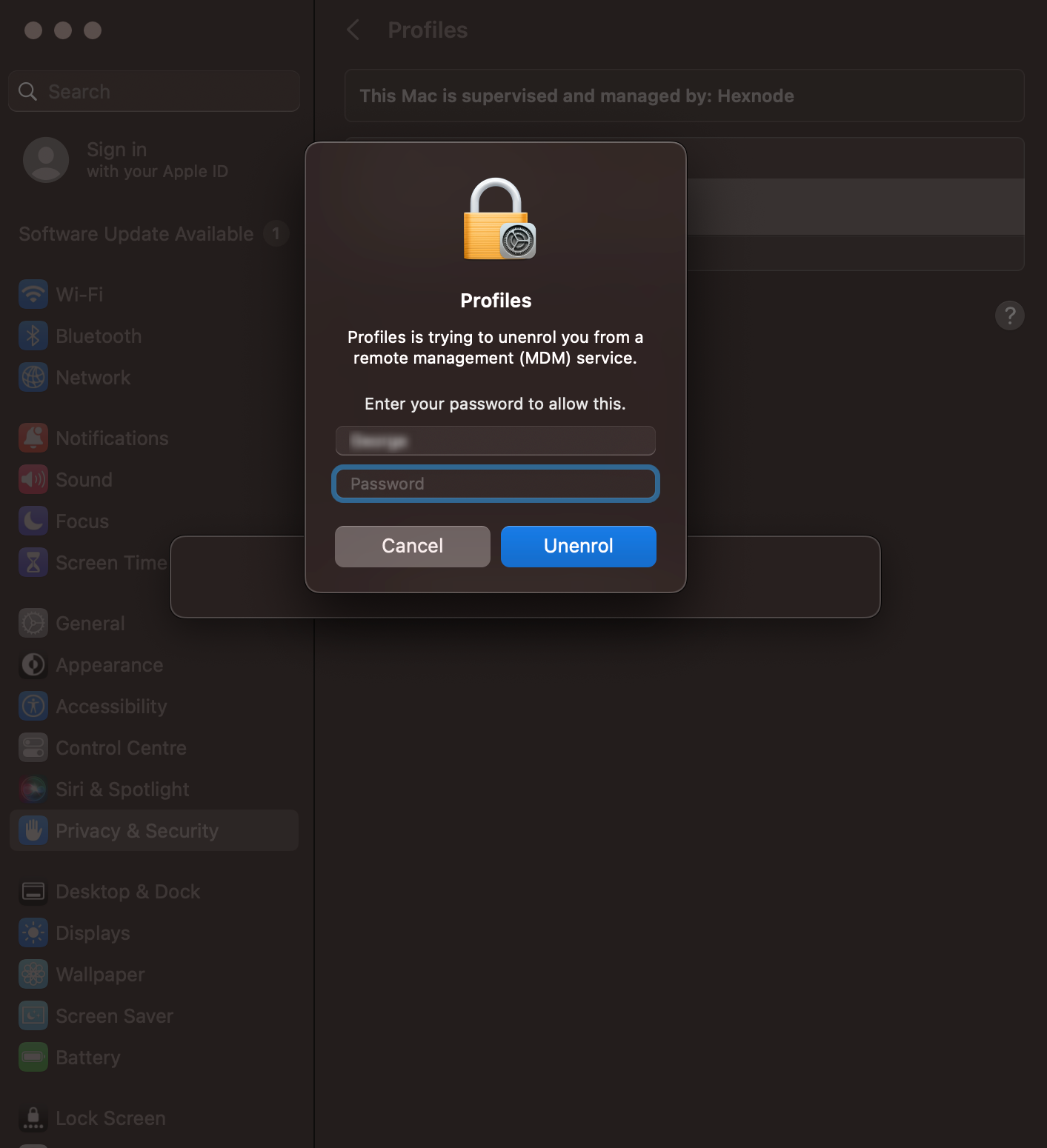1047x1148 pixels.
Task: Focus the Password input field
Action: (x=496, y=484)
